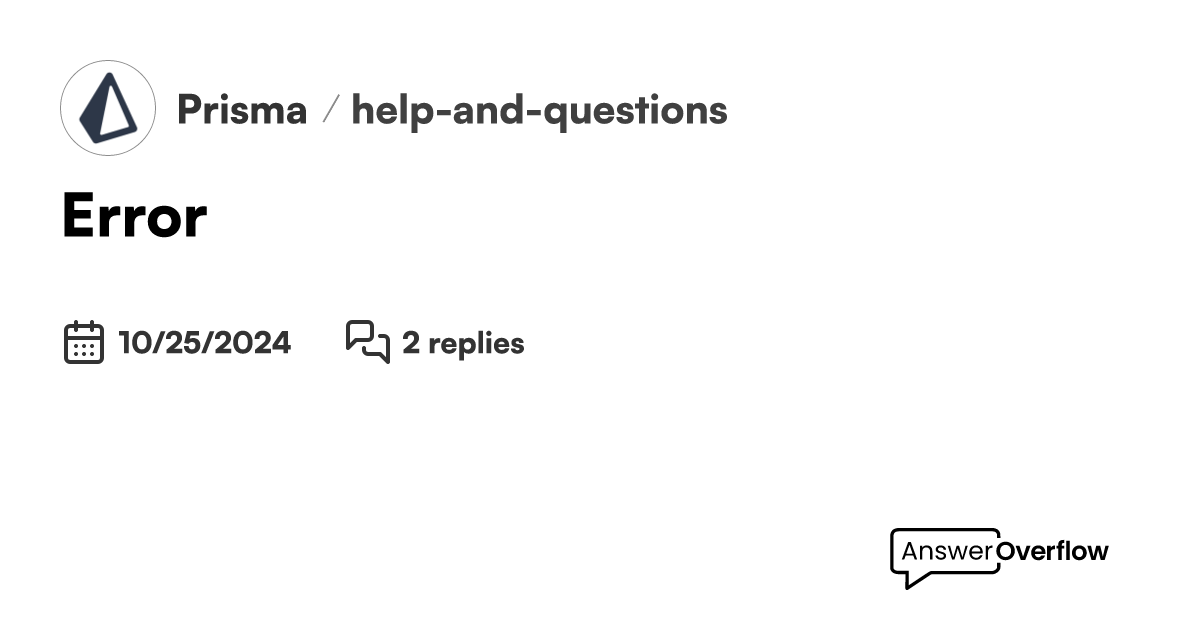Open the help-and-questions channel link
The image size is (1200, 630).
coord(539,111)
